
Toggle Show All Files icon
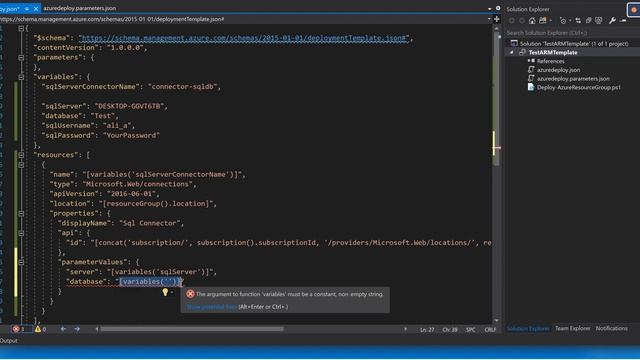tap(599, 20)
